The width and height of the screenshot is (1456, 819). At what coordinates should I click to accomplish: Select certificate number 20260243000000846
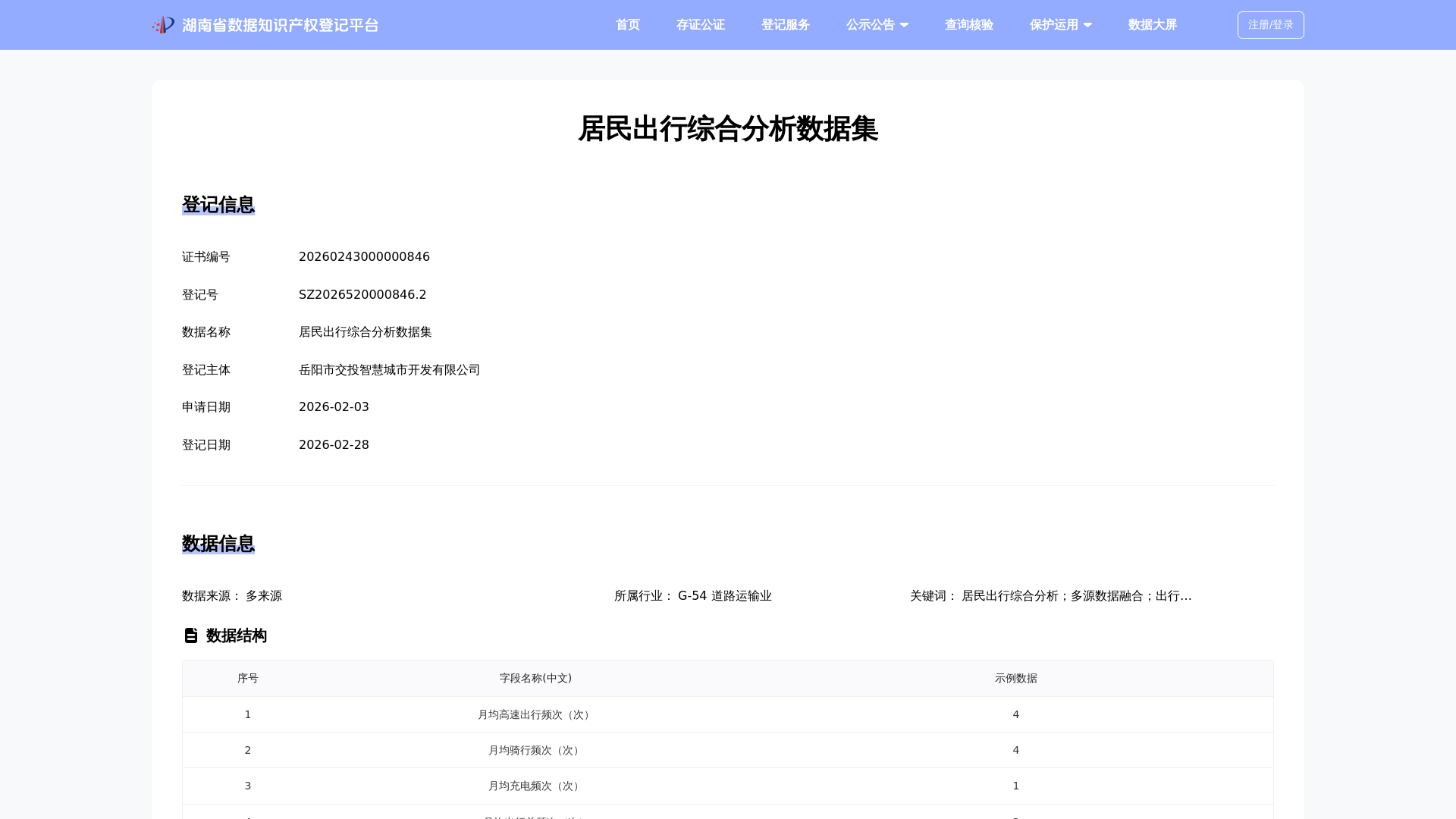364,257
